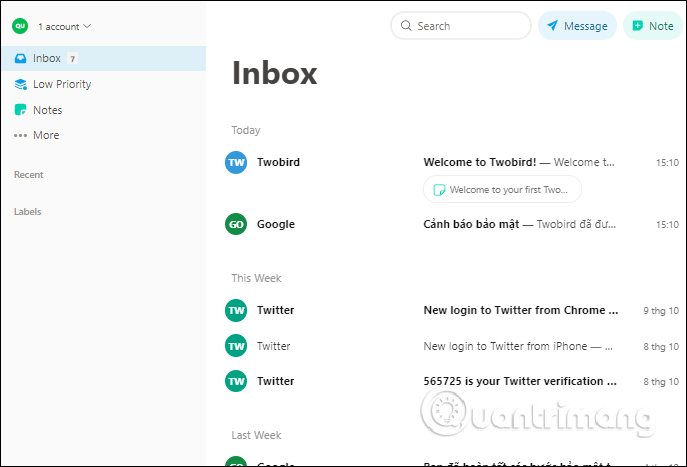
Task: Click 8 thg 10 date of iPhone login email
Action: coord(661,347)
